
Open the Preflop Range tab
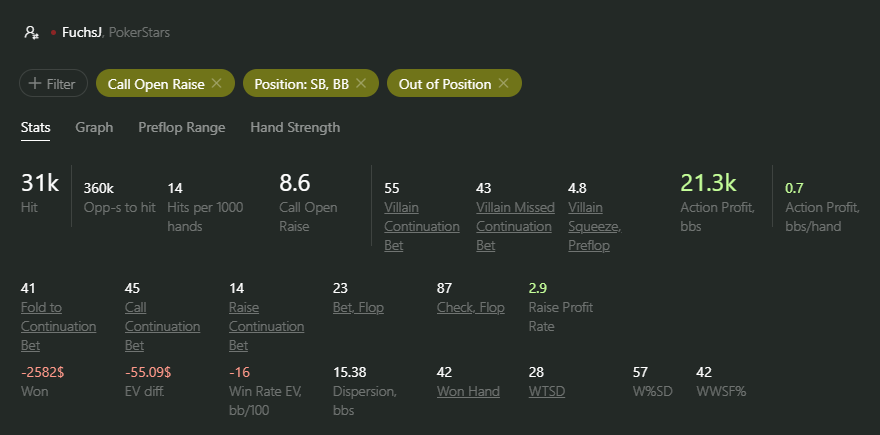182,127
